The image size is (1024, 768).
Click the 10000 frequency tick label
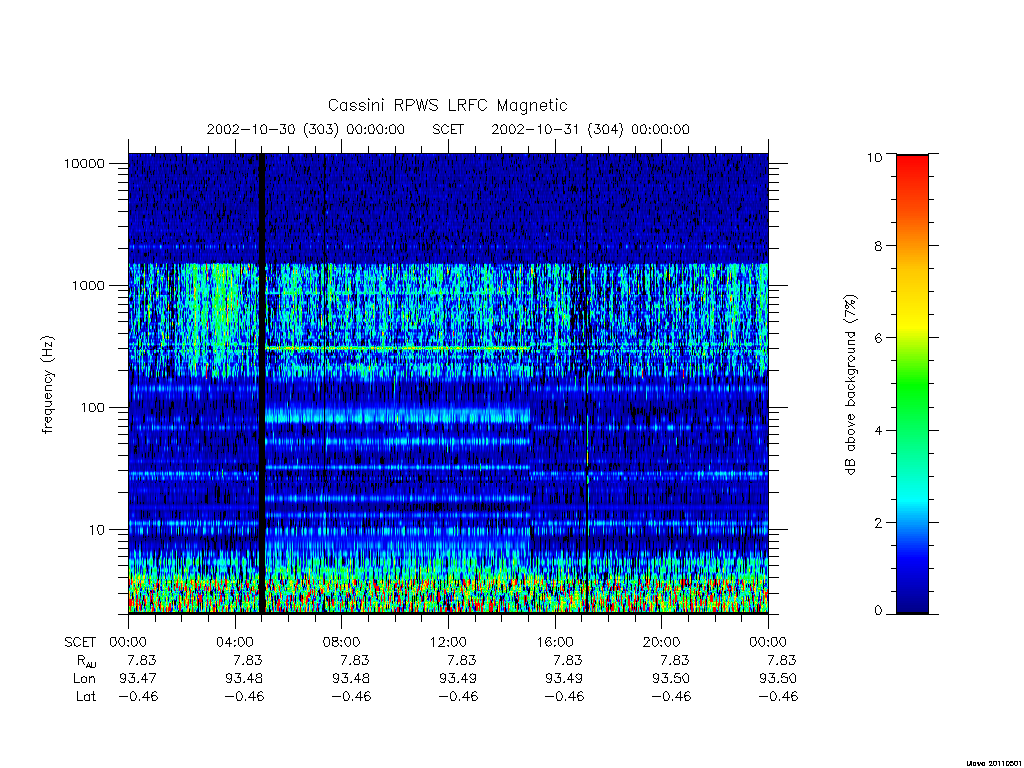(x=84, y=163)
